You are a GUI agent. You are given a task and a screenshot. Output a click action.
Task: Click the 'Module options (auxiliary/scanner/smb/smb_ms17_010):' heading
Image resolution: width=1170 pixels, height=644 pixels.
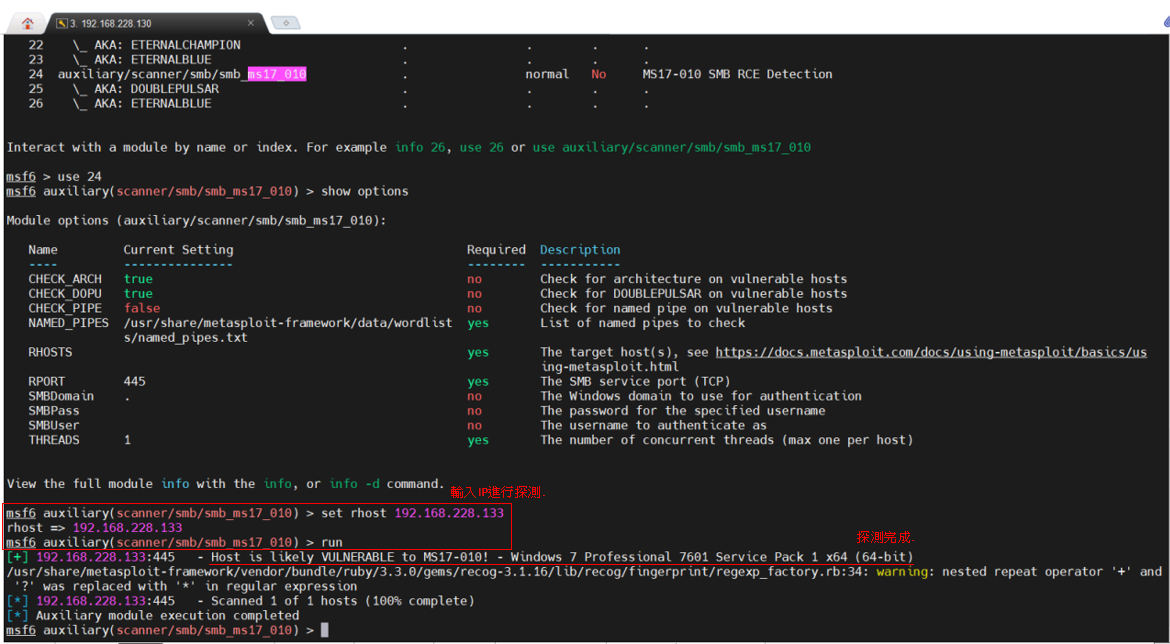click(196, 221)
